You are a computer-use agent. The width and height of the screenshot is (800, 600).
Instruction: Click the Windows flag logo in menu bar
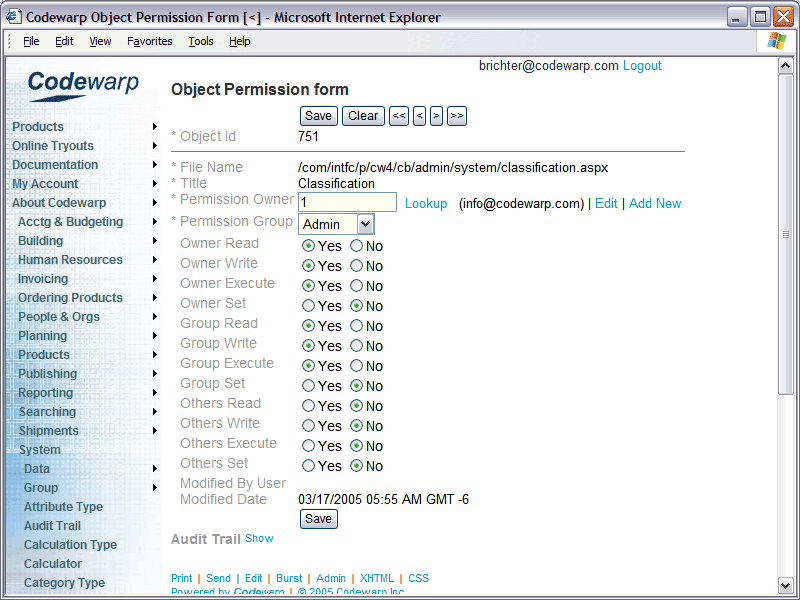(x=777, y=41)
